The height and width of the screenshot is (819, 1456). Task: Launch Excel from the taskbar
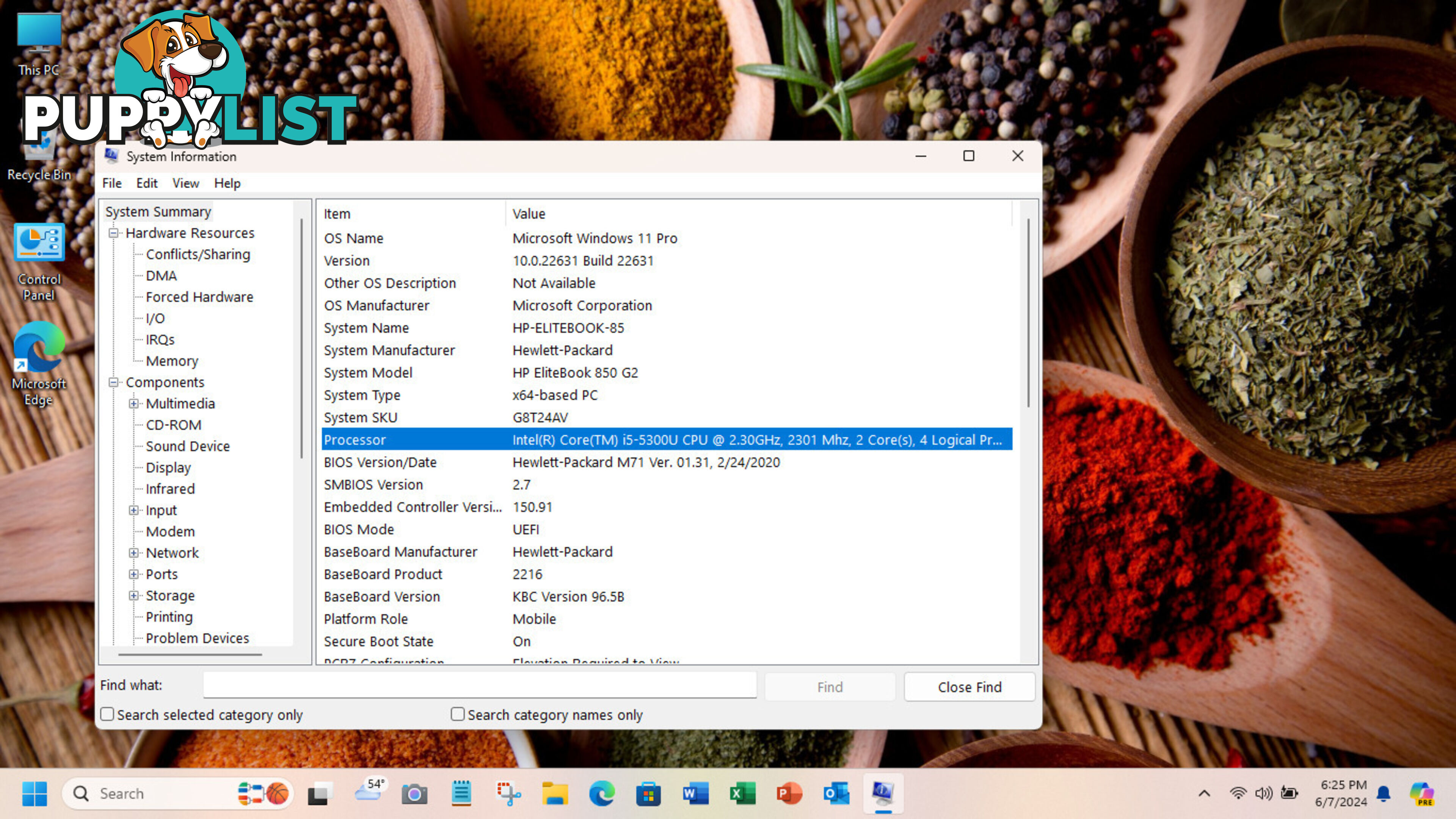(x=742, y=794)
